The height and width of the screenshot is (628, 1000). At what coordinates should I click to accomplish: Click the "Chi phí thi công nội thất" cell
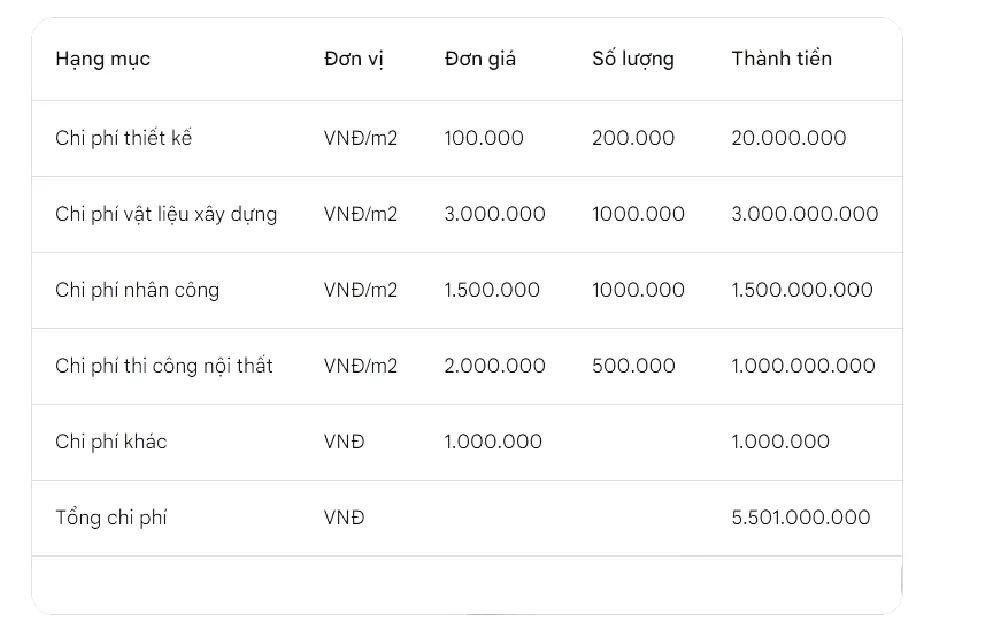click(164, 366)
